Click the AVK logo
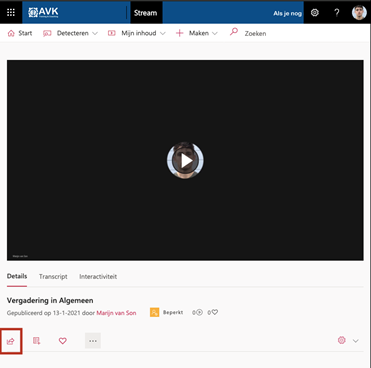371x368 pixels. 43,13
